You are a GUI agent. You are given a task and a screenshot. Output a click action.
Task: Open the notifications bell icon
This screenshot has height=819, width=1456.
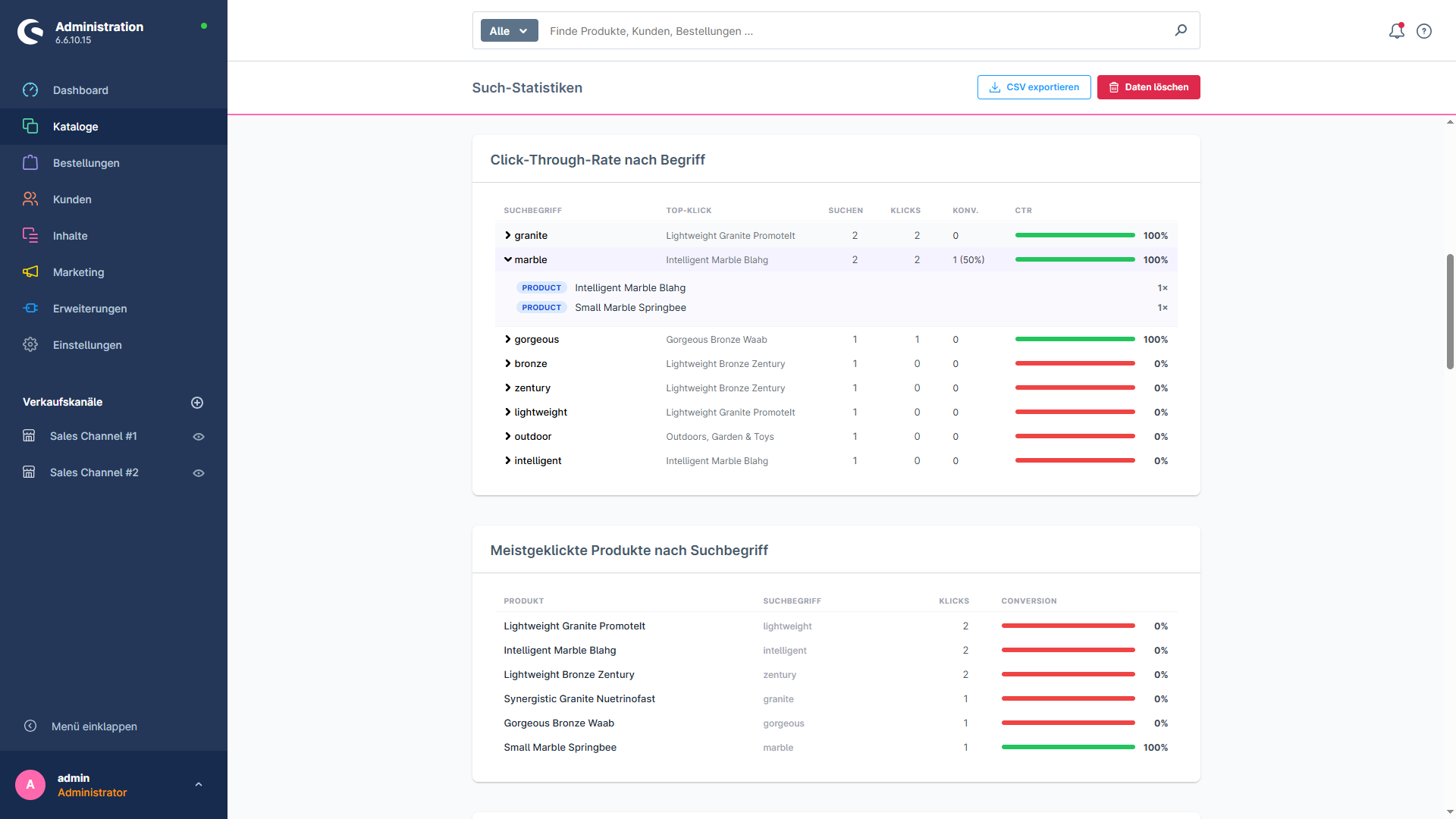pos(1396,31)
